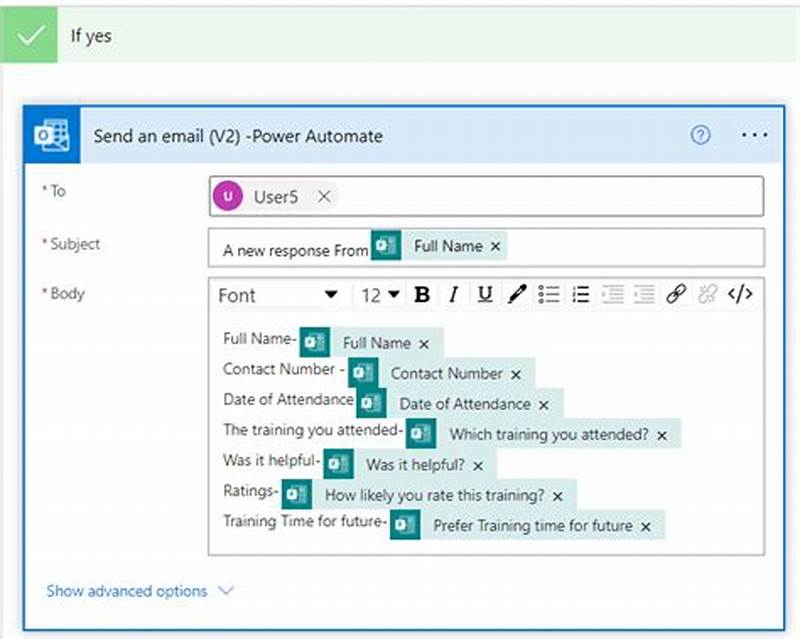Open the action's more options menu

(x=755, y=134)
